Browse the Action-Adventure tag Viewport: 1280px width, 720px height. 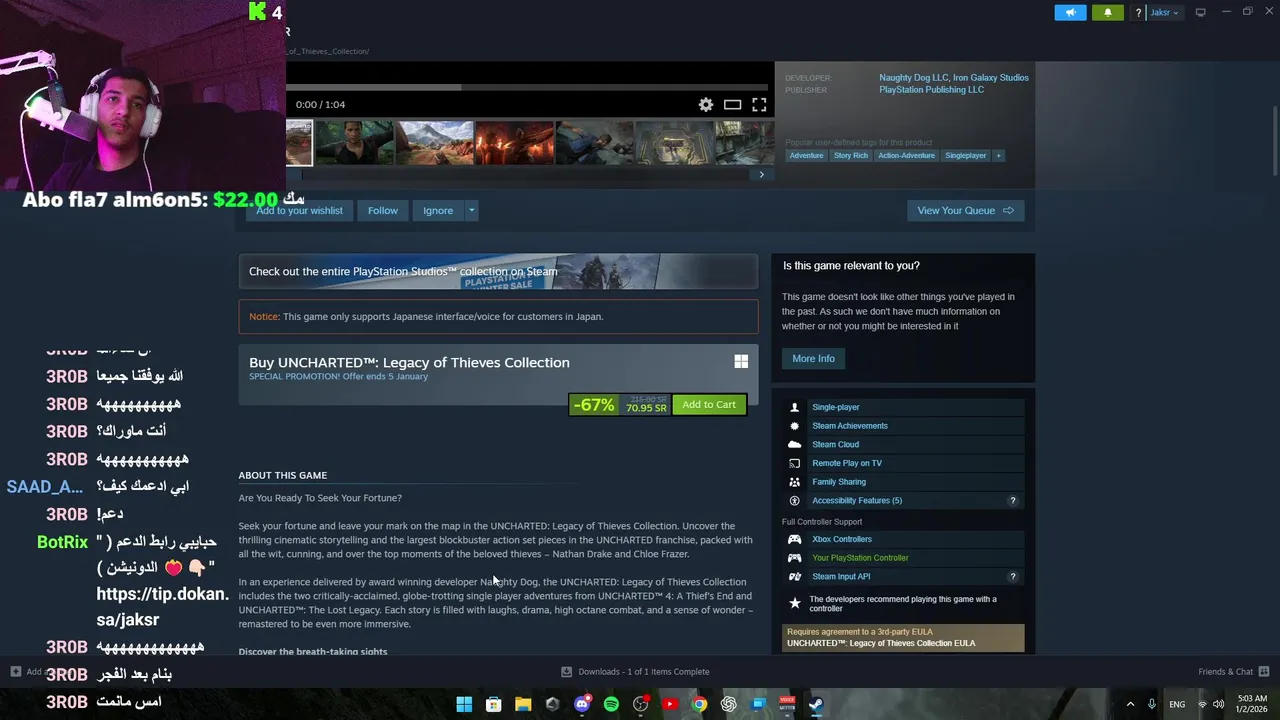click(906, 156)
